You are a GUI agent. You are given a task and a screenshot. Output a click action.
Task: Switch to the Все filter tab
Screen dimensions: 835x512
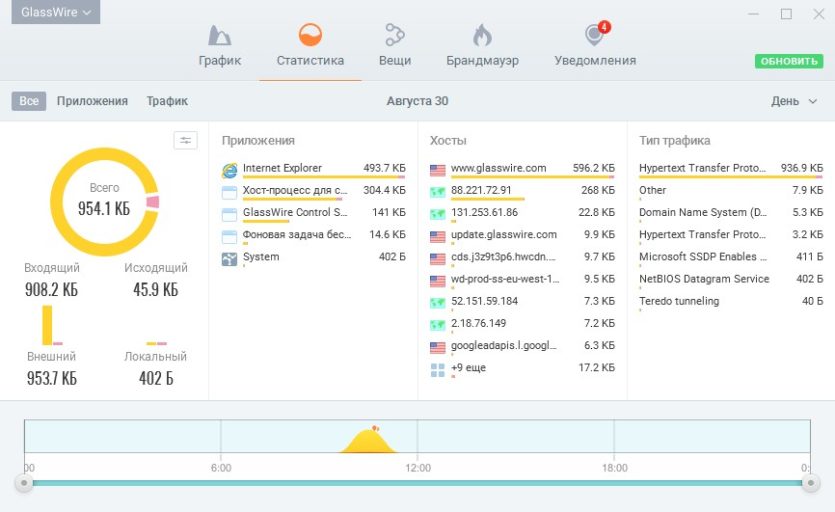click(29, 101)
